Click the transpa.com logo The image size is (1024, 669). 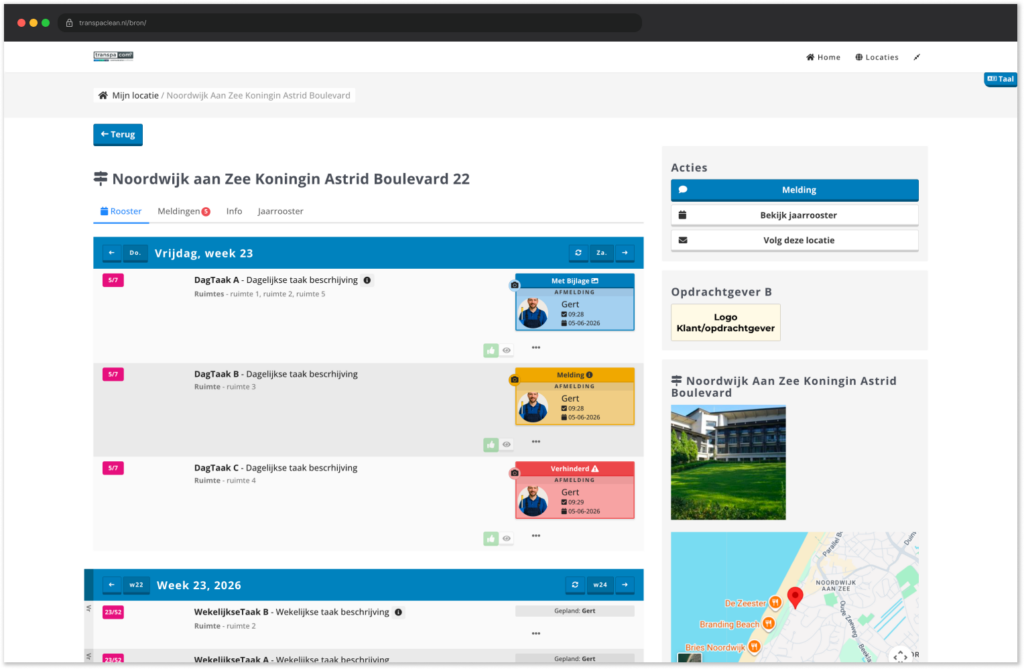coord(114,56)
